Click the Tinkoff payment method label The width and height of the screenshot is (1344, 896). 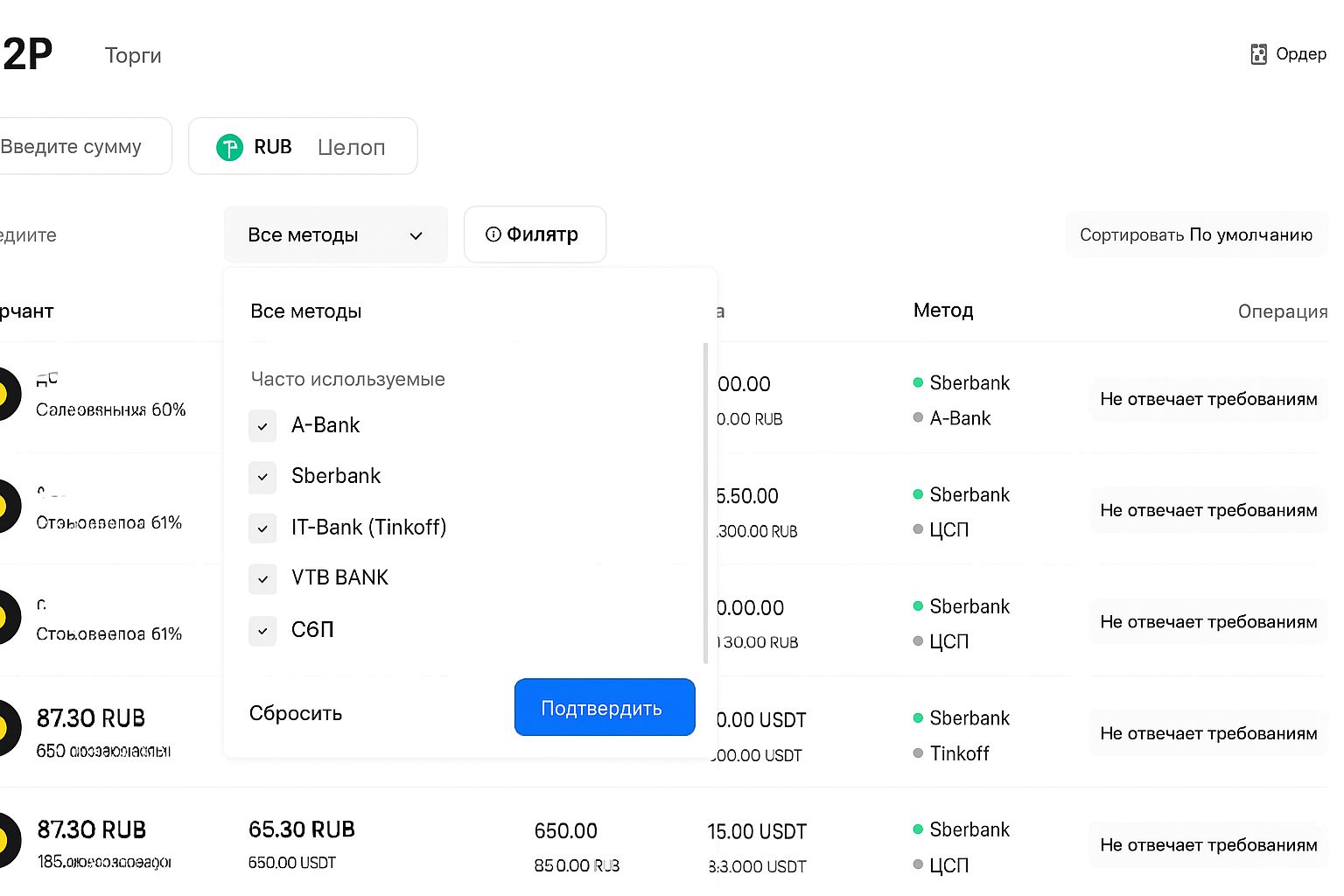pyautogui.click(x=959, y=753)
